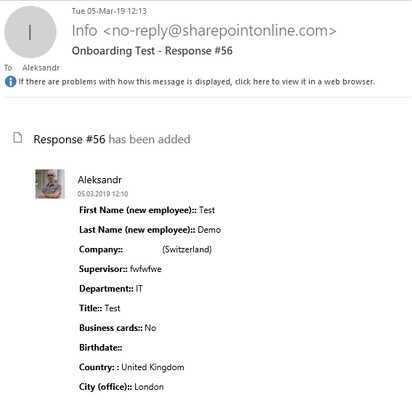Click the received date Tue 05-Mar-19 12:13
The image size is (412, 400).
click(x=109, y=11)
